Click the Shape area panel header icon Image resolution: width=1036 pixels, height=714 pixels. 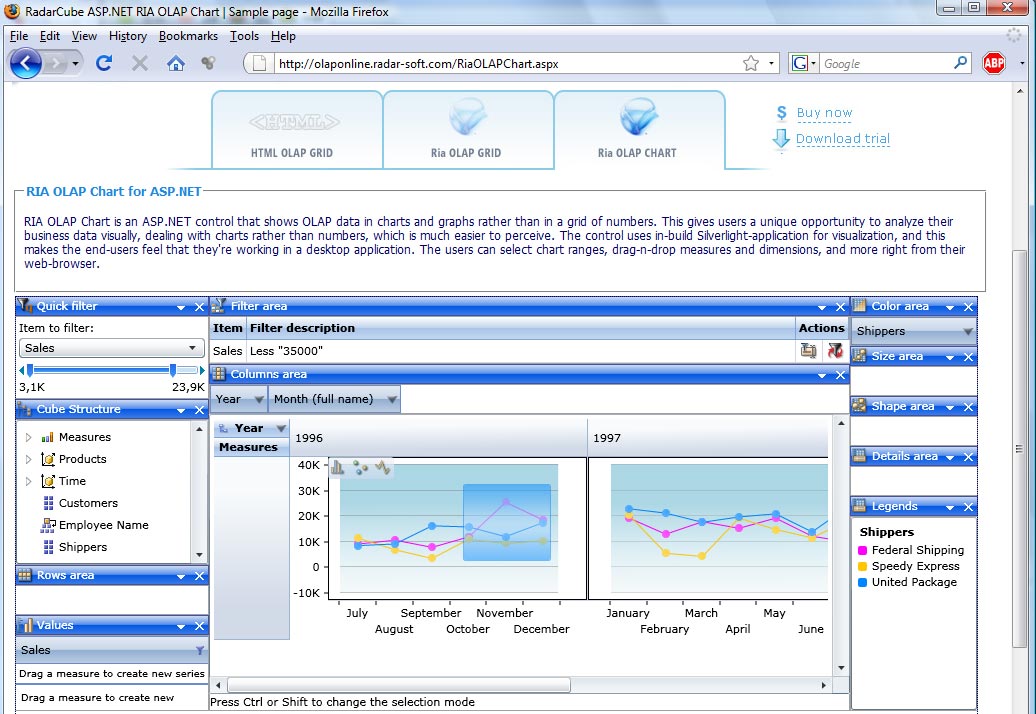pyautogui.click(x=860, y=406)
